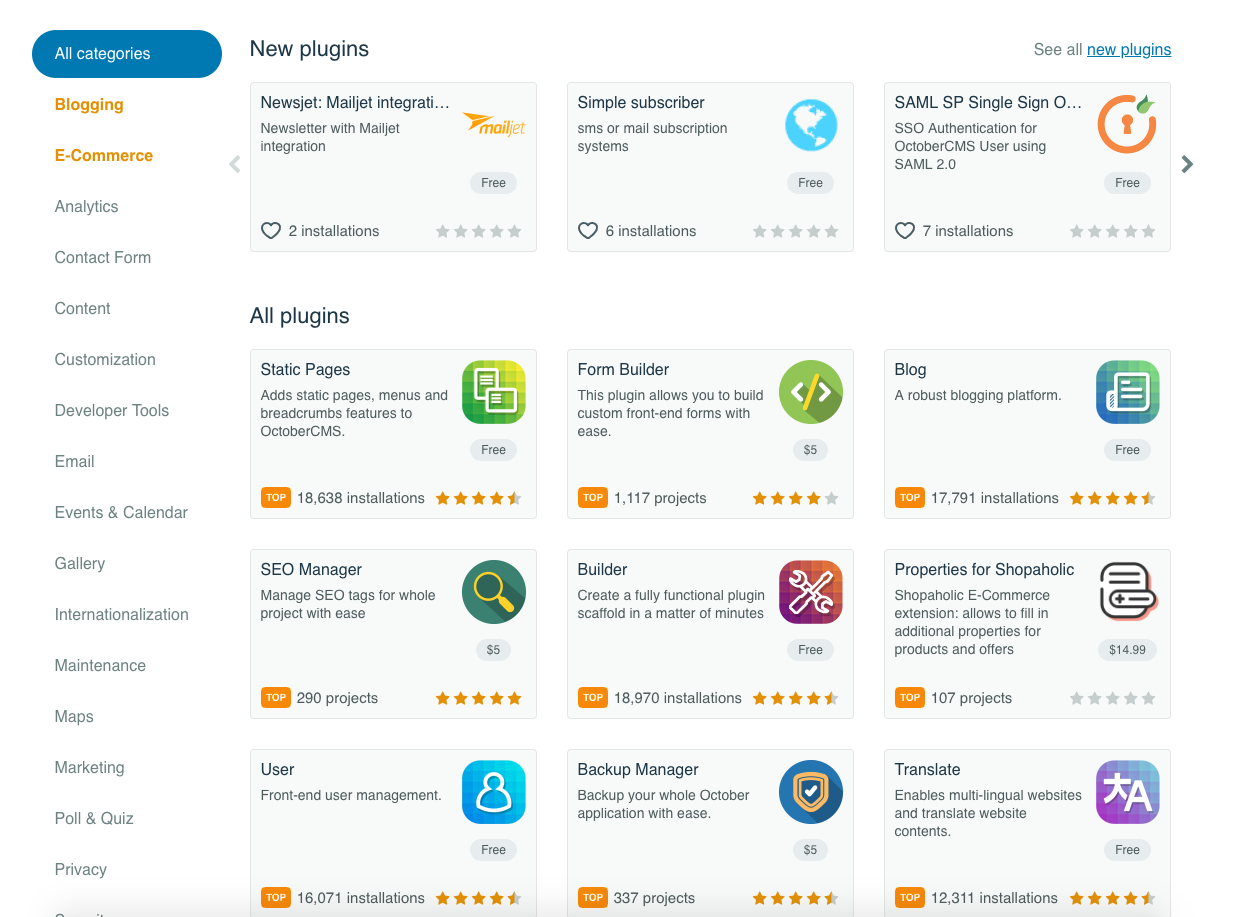
Task: Expand new plugins carousel with right arrow
Action: point(1187,164)
